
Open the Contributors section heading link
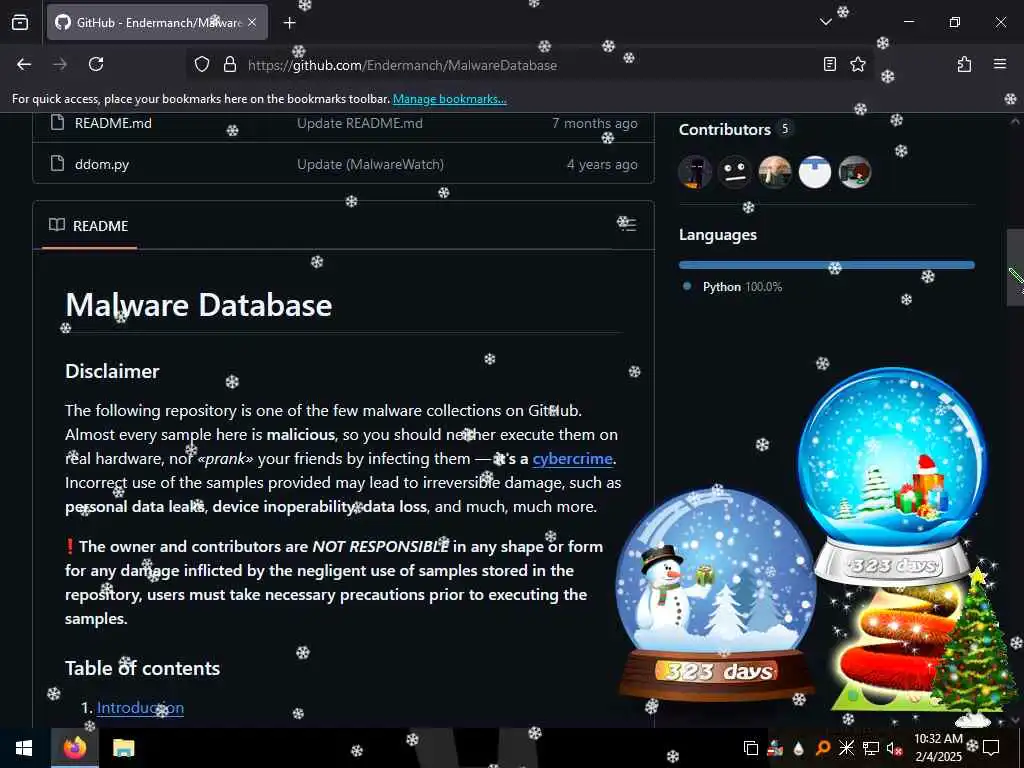pyautogui.click(x=724, y=129)
